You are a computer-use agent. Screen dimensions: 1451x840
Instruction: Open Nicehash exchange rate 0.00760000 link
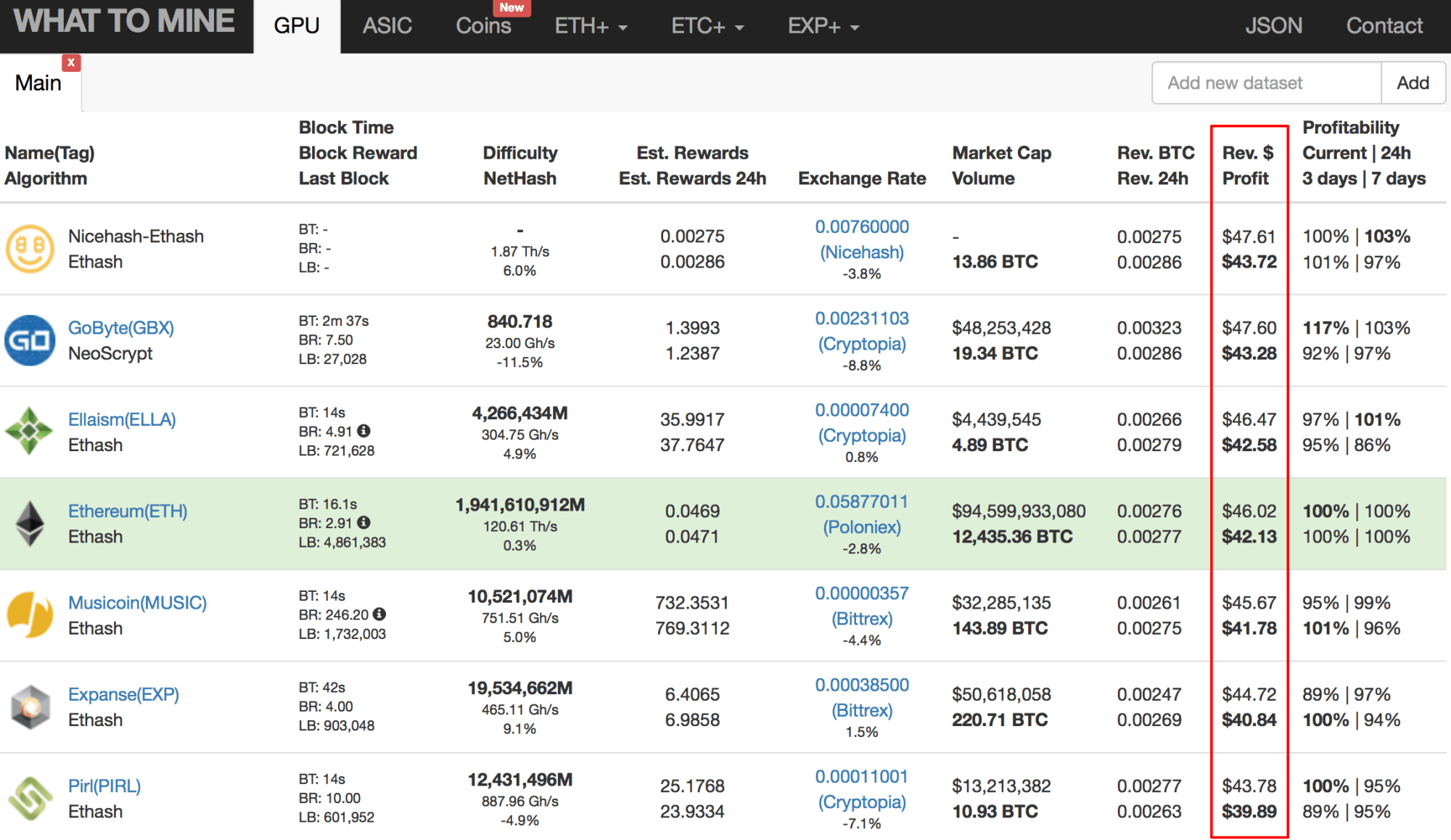pos(862,227)
